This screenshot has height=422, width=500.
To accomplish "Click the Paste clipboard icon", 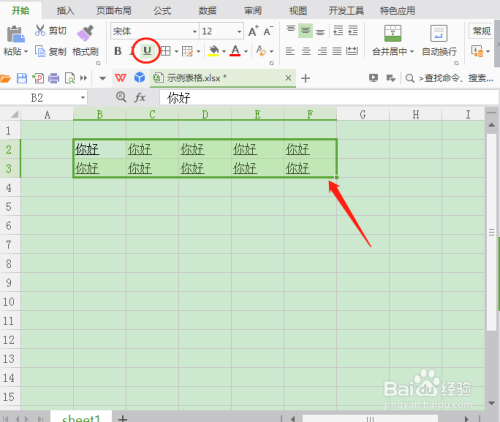I will pos(15,34).
